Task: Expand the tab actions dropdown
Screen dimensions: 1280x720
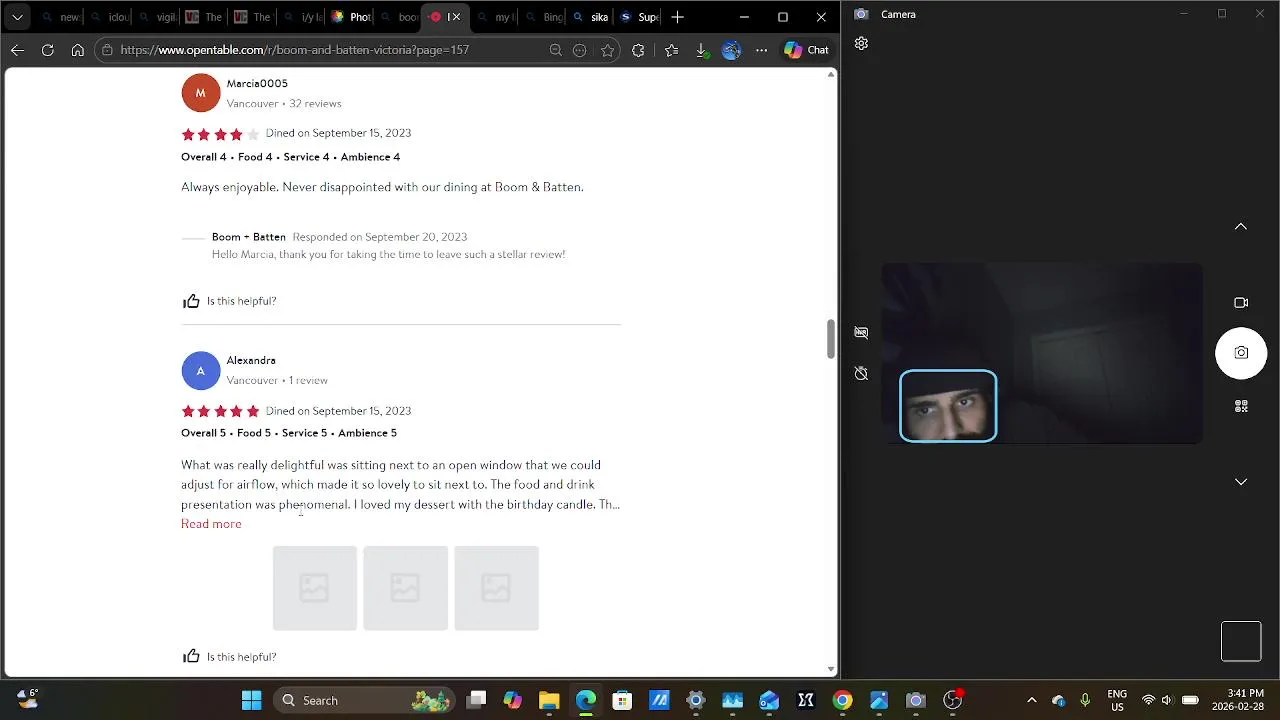Action: tap(17, 17)
